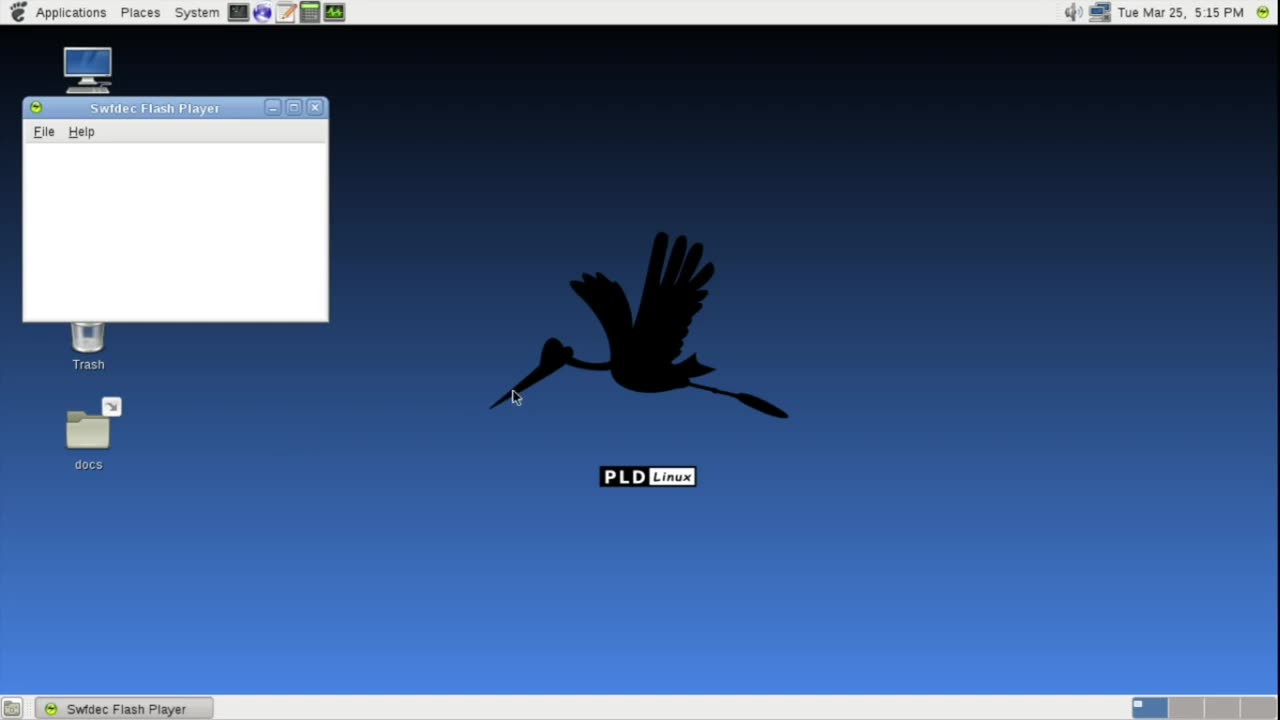Launch the text editor notepad icon
The width and height of the screenshot is (1280, 720).
286,12
